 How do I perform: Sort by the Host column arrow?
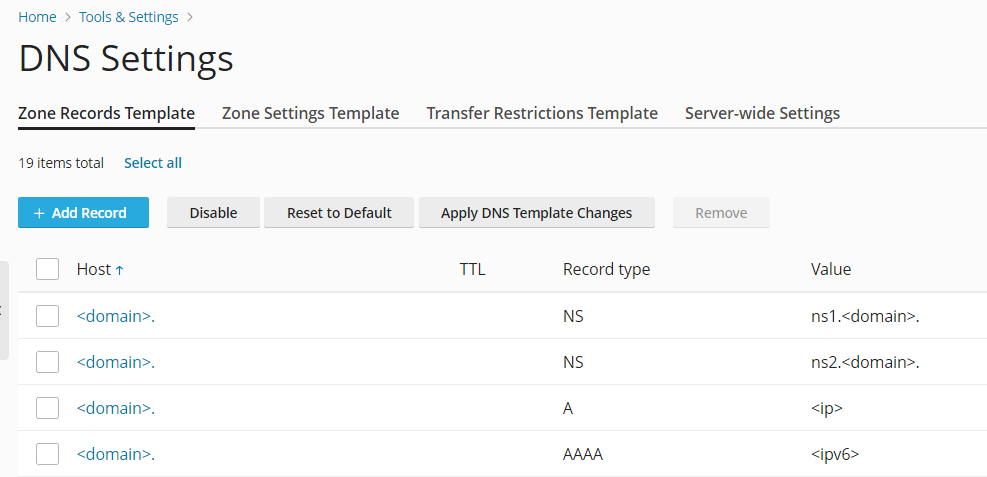pos(120,270)
